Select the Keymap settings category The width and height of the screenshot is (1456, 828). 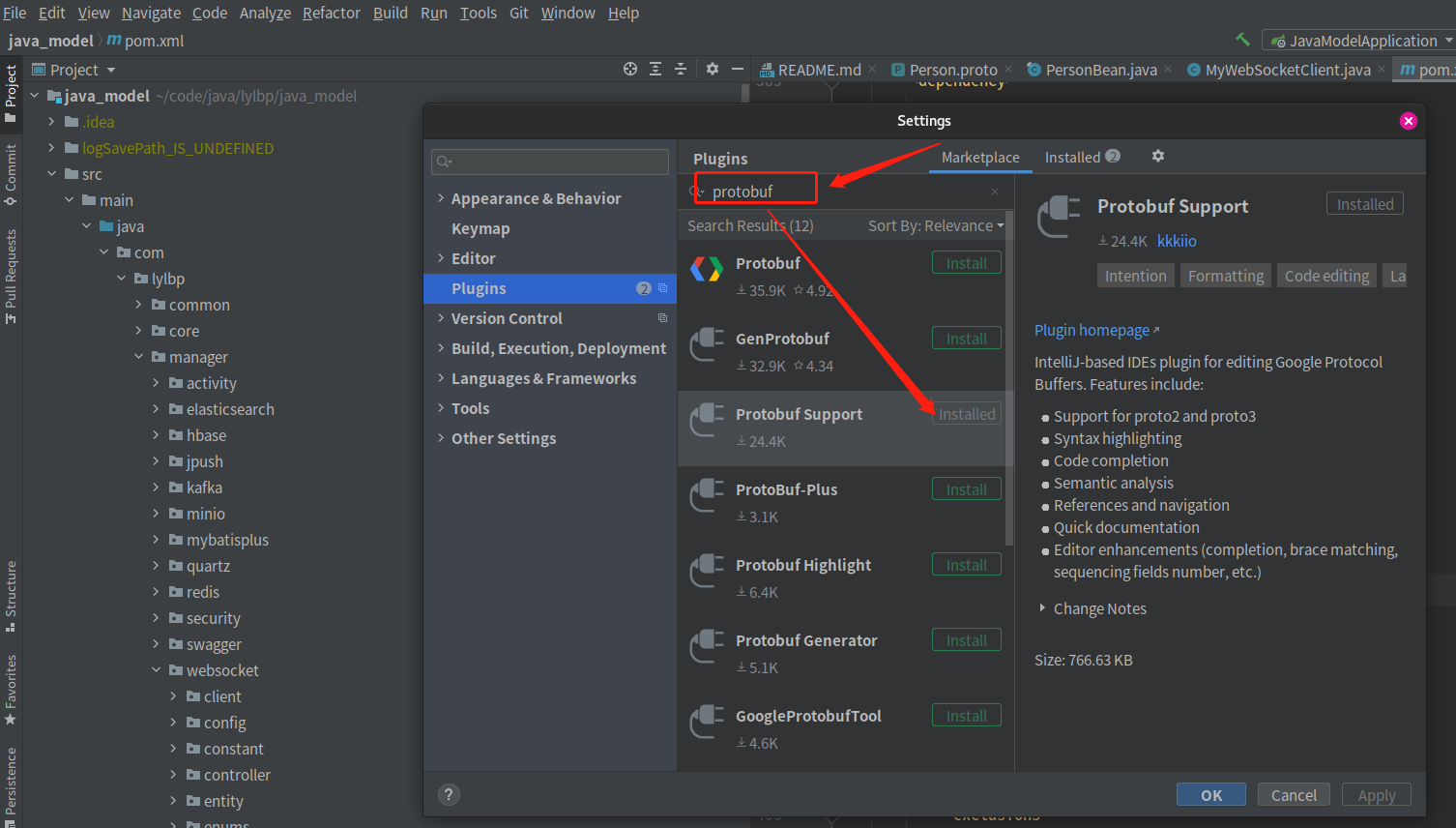pos(550,228)
